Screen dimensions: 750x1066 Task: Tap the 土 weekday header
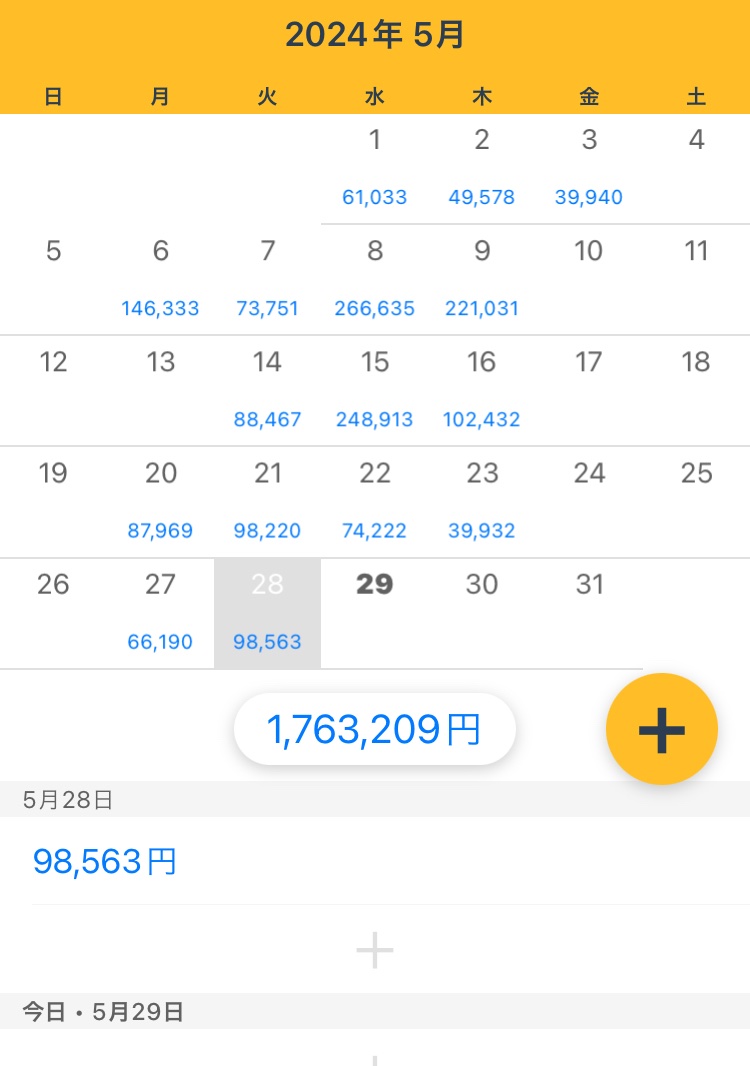pyautogui.click(x=696, y=97)
